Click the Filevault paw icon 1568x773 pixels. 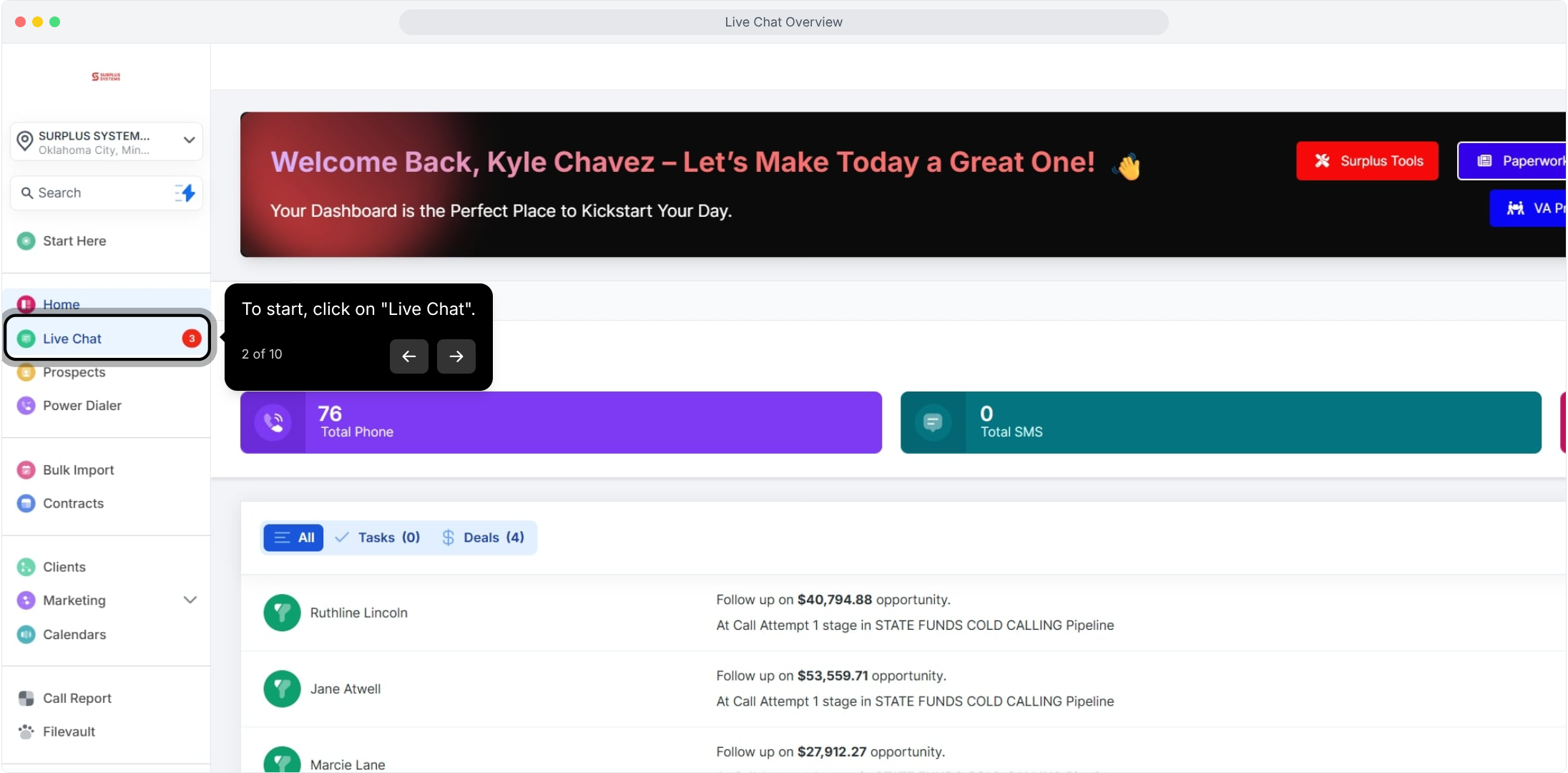[x=26, y=731]
